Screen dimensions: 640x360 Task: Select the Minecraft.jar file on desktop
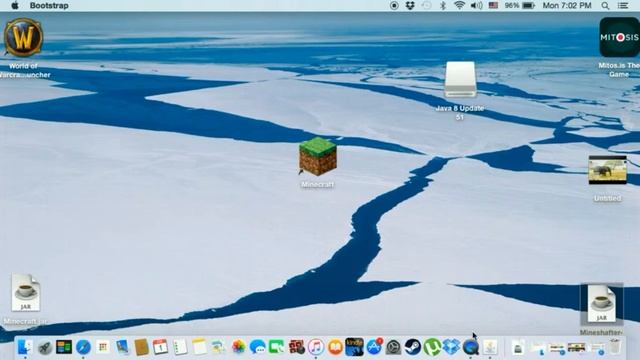coord(25,293)
